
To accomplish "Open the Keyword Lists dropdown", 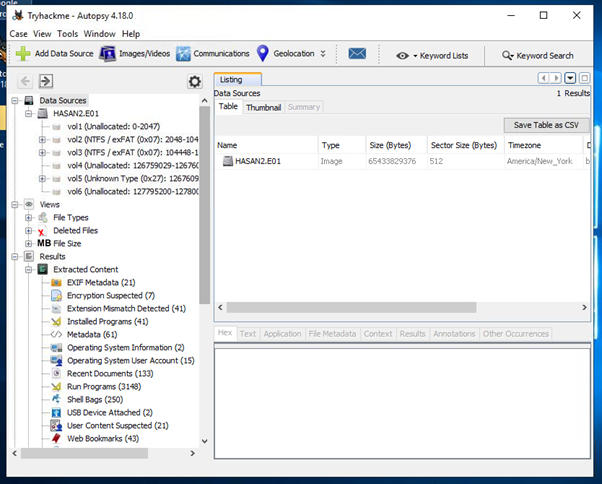I will click(432, 55).
